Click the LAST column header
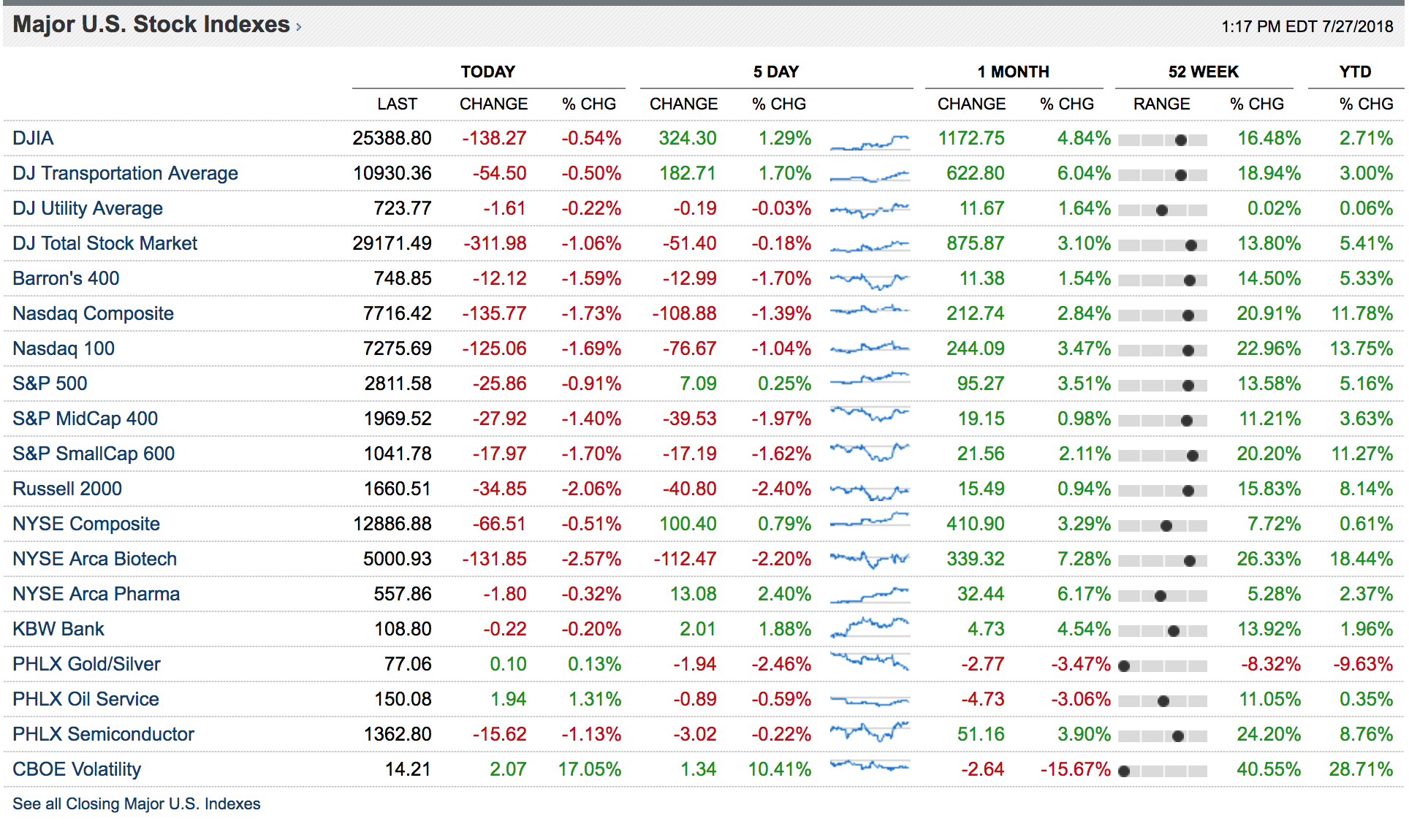1409x840 pixels. click(x=398, y=104)
